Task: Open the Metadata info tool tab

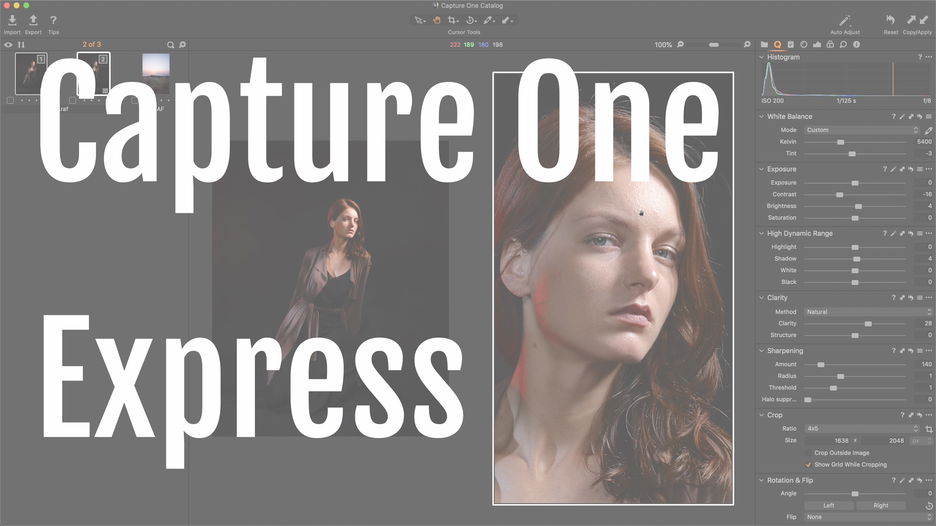Action: [856, 44]
